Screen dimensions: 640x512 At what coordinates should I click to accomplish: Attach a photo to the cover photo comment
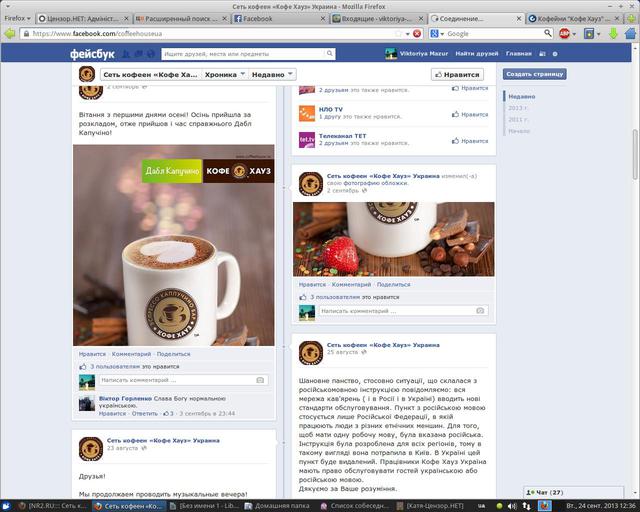(x=480, y=311)
